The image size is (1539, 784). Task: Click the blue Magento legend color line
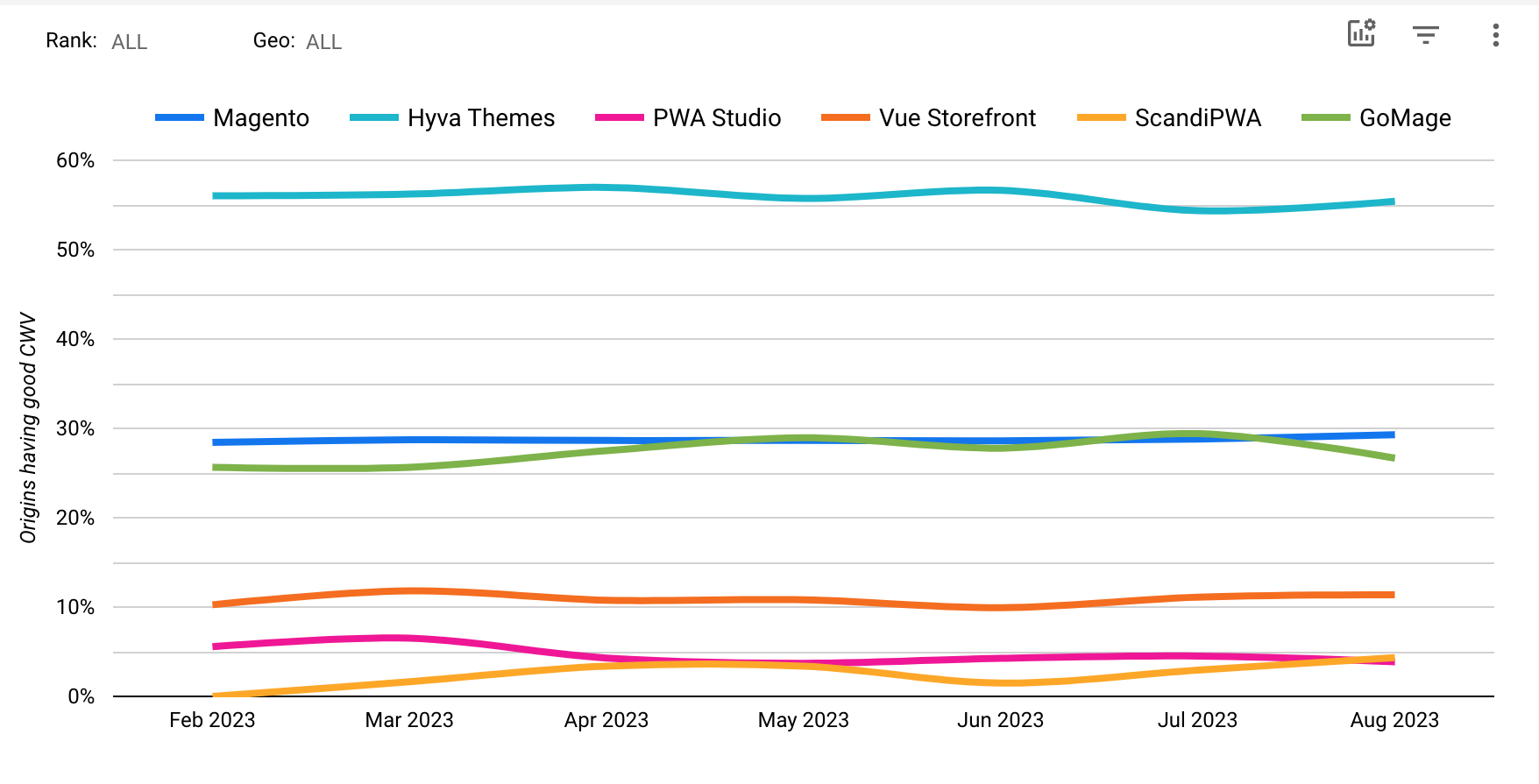[x=180, y=117]
